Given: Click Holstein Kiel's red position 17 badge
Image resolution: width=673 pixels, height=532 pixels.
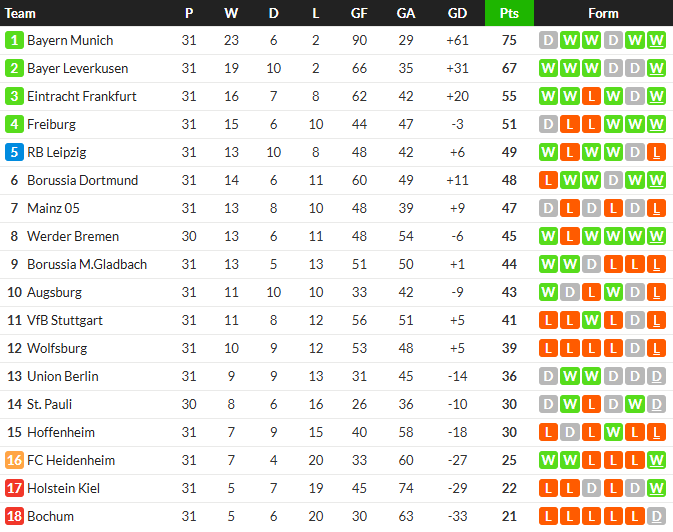Looking at the screenshot, I should coord(14,489).
